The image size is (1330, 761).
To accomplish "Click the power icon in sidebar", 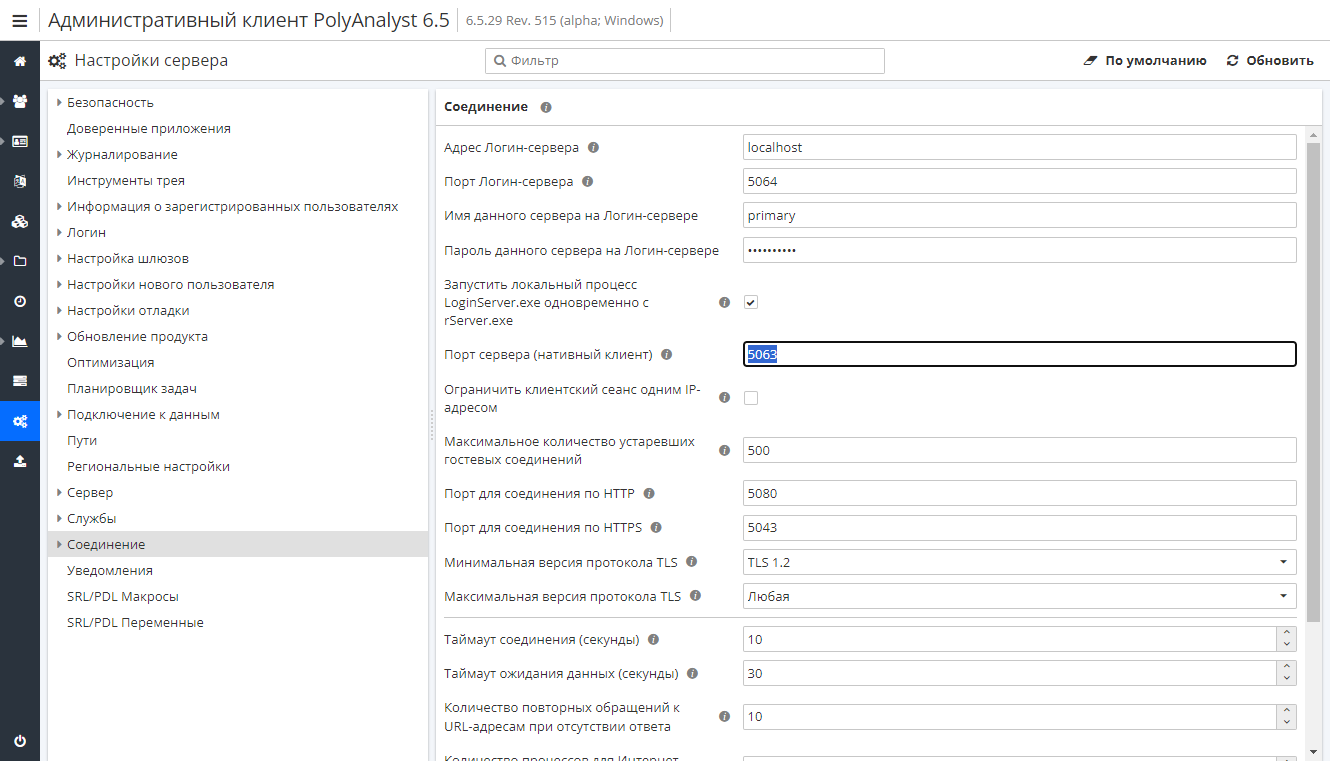I will [20, 741].
